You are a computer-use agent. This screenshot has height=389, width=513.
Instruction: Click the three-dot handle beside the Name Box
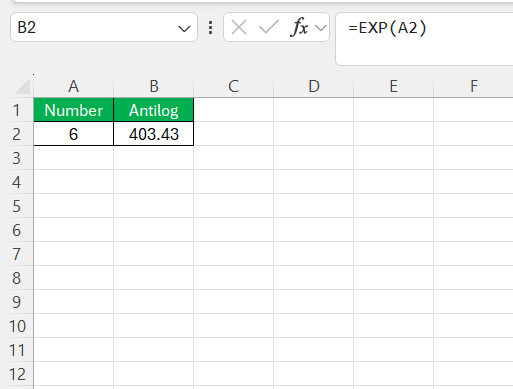pyautogui.click(x=210, y=28)
